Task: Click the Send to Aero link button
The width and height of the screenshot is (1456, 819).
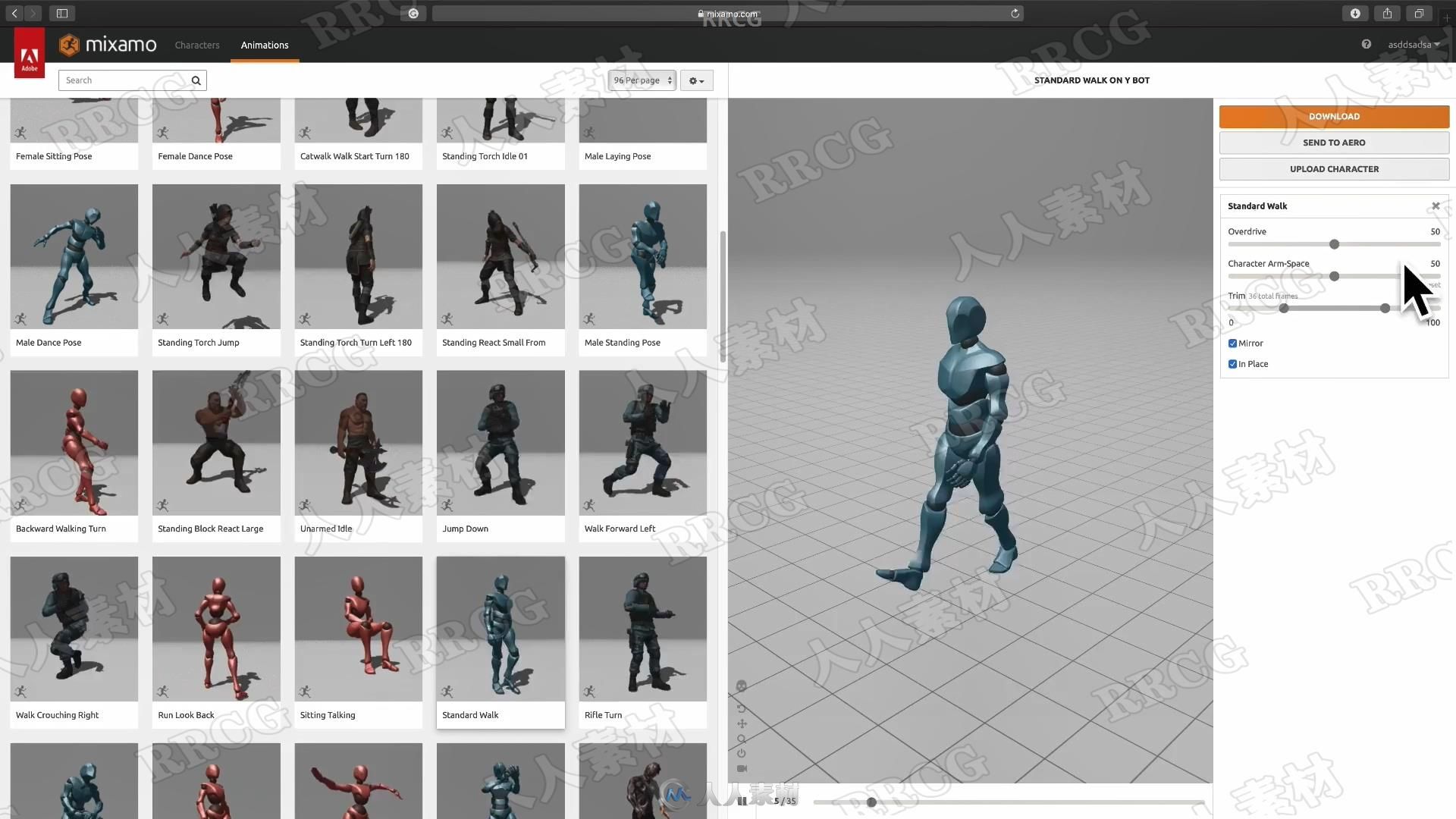Action: [x=1333, y=141]
